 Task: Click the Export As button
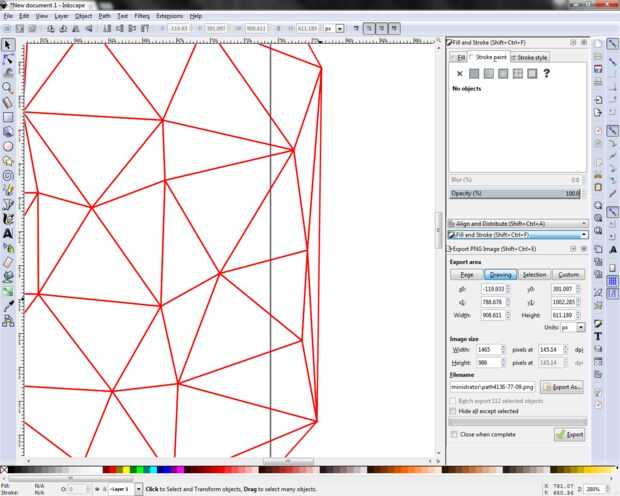[562, 387]
